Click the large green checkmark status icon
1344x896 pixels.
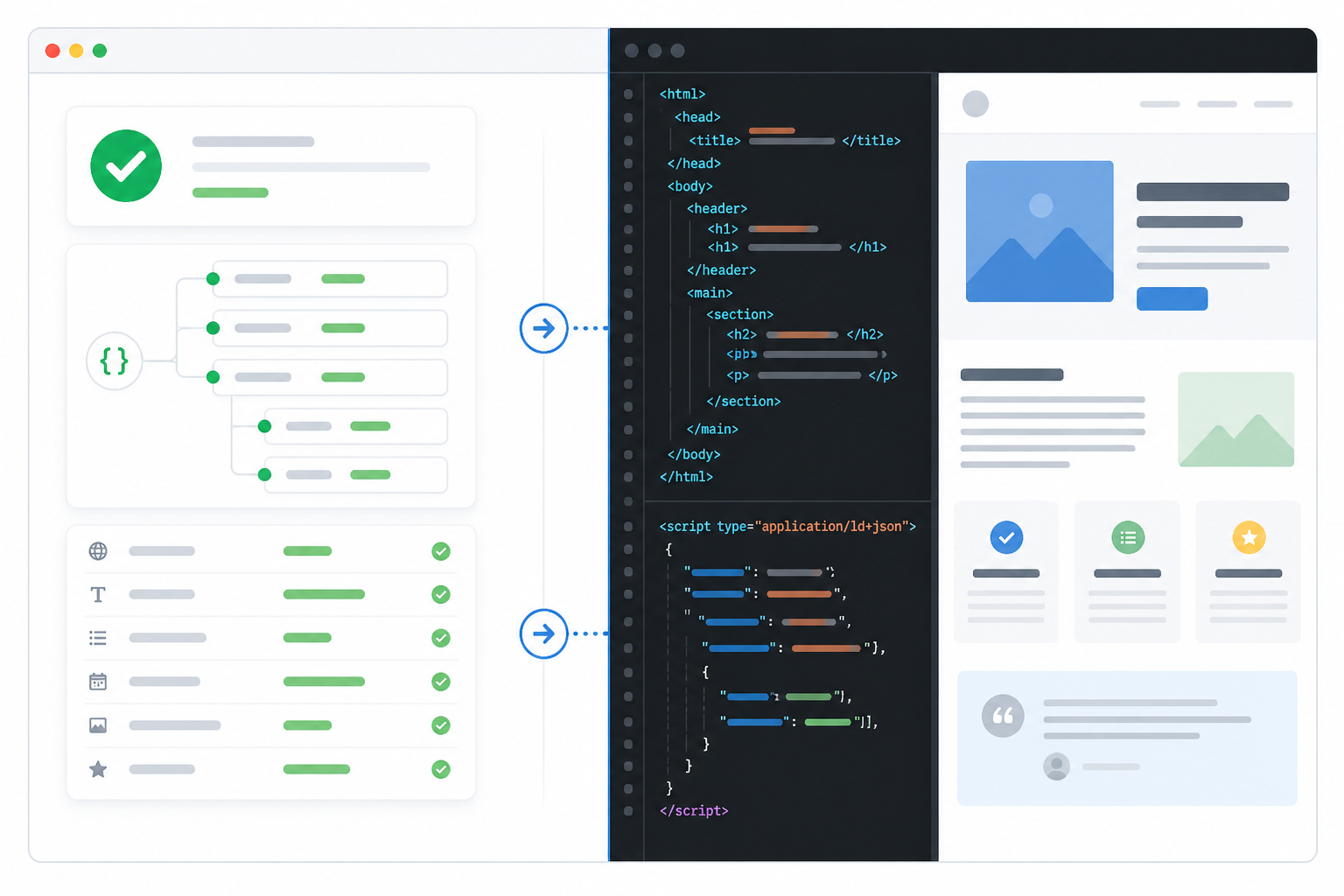[126, 165]
